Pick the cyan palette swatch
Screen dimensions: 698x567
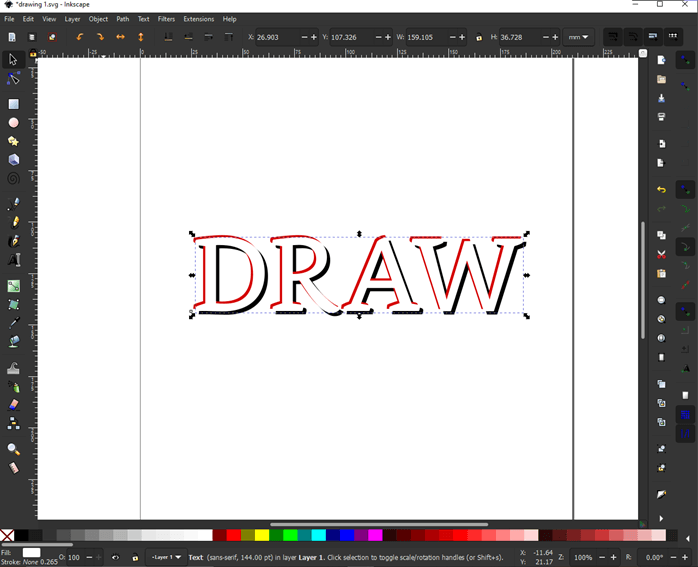(318, 535)
